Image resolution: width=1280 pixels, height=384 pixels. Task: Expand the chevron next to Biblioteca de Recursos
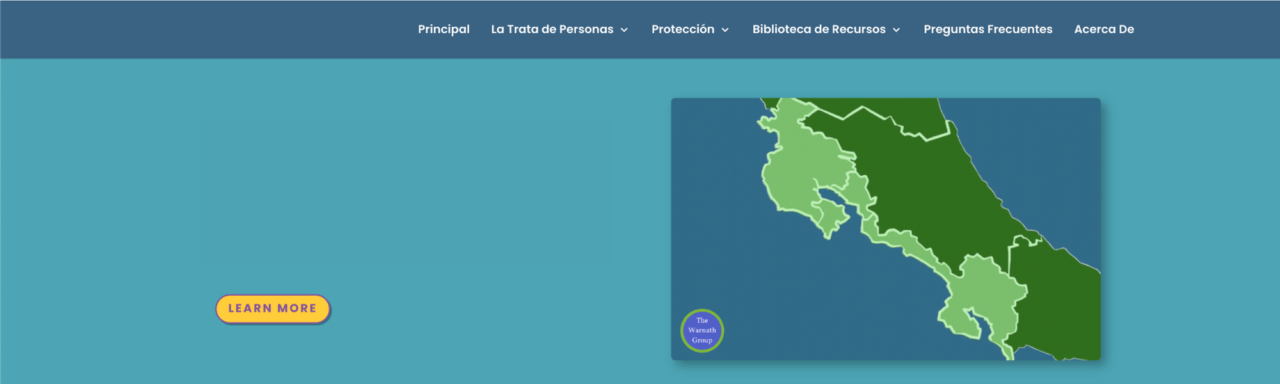pos(896,30)
